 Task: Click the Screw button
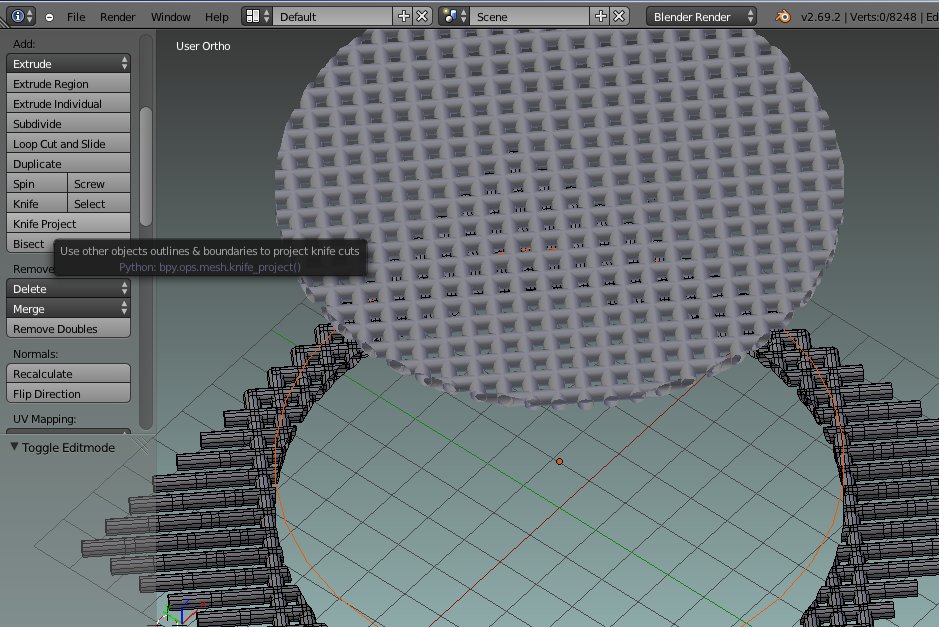[99, 184]
